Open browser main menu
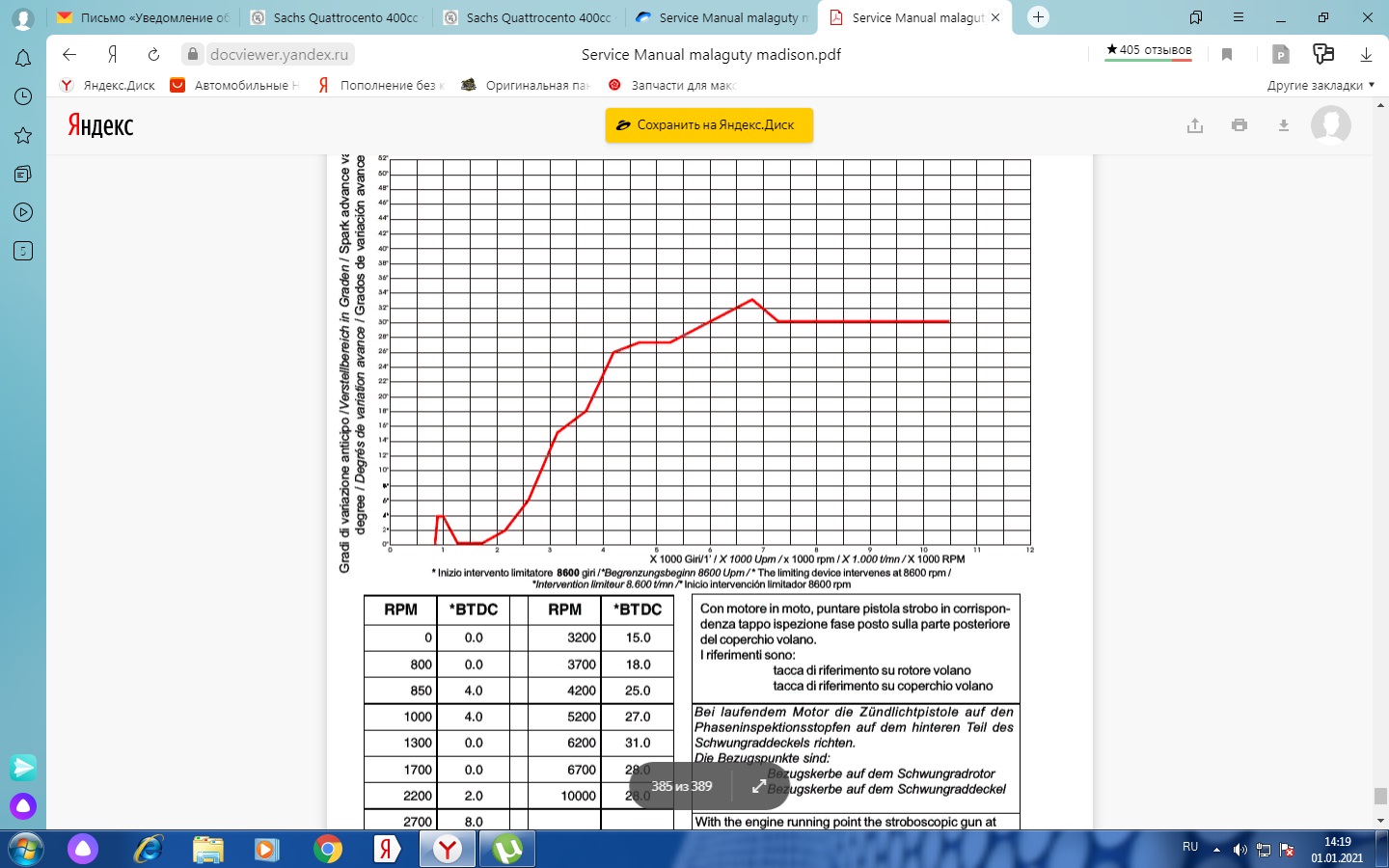This screenshot has width=1389, height=868. [x=1239, y=17]
